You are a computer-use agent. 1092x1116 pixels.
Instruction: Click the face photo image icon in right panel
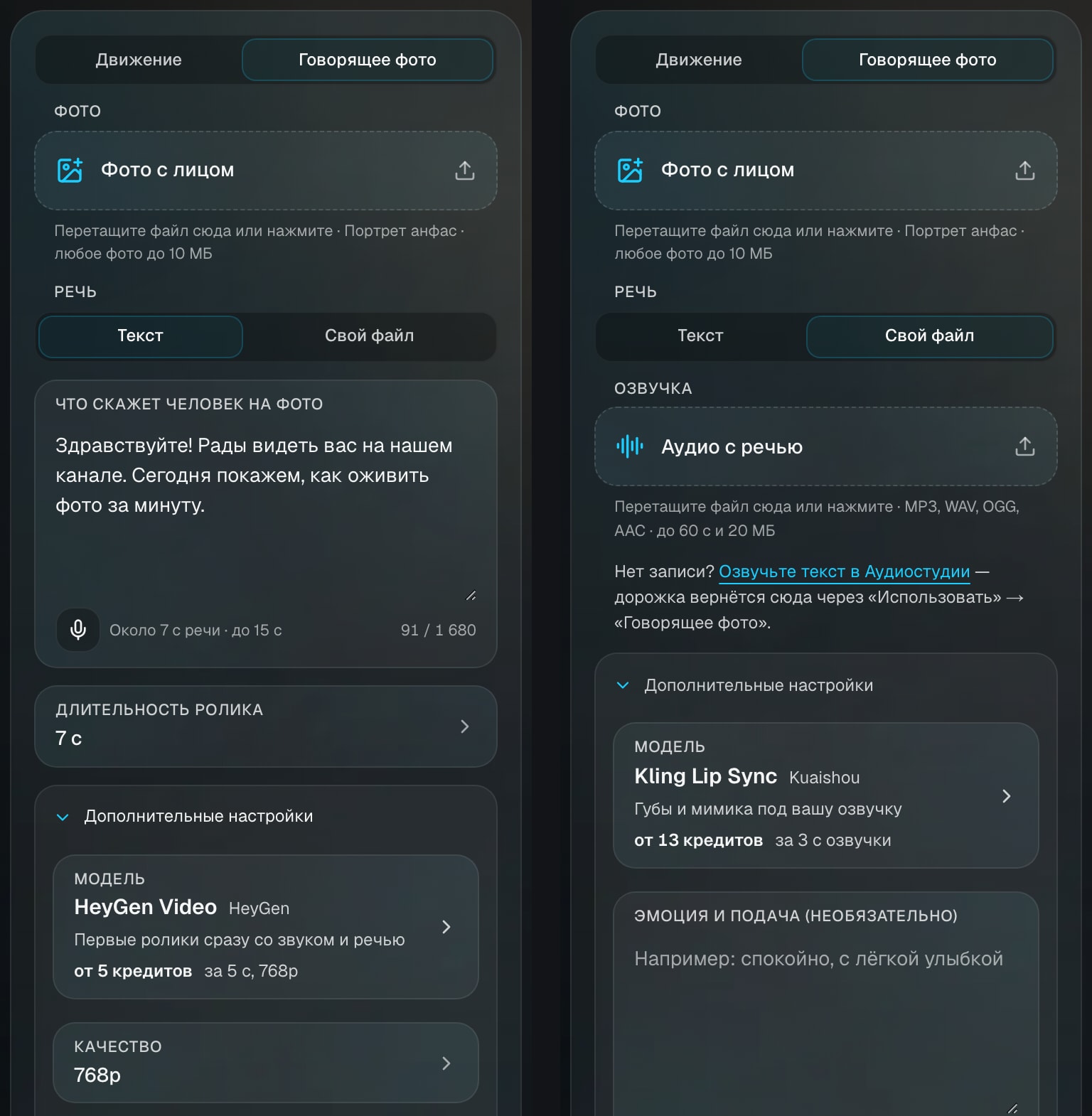[630, 171]
